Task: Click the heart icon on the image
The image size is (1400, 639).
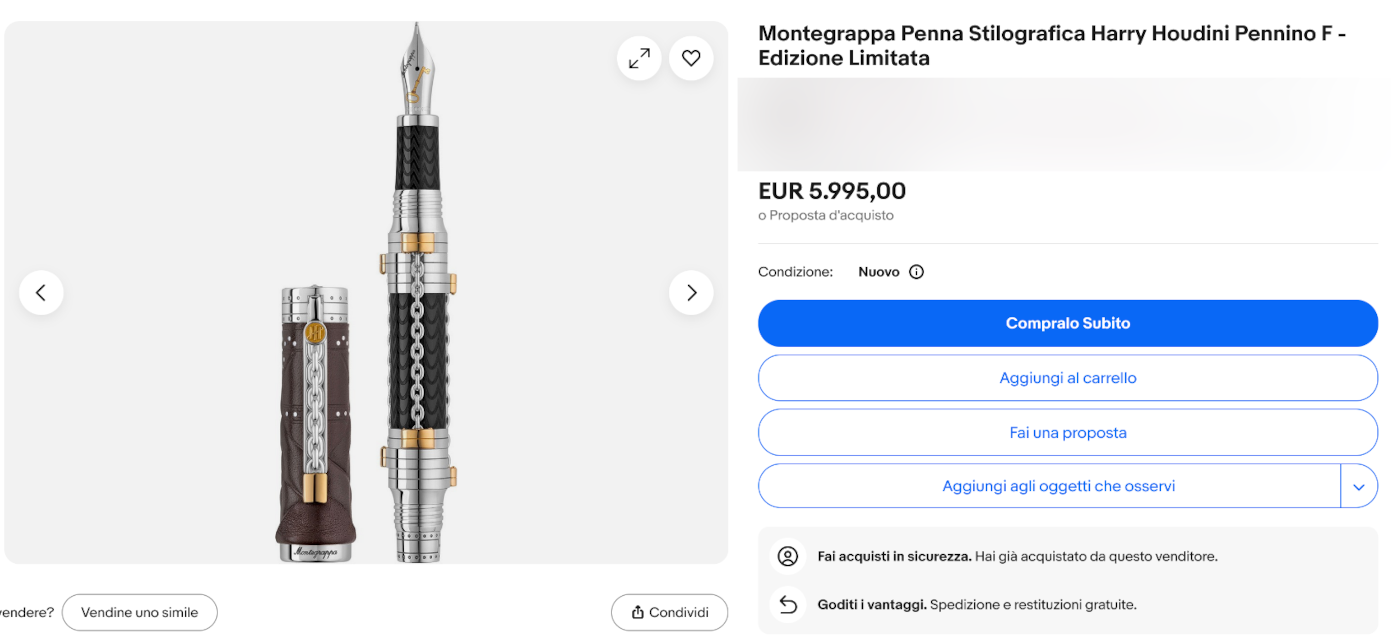Action: [691, 59]
